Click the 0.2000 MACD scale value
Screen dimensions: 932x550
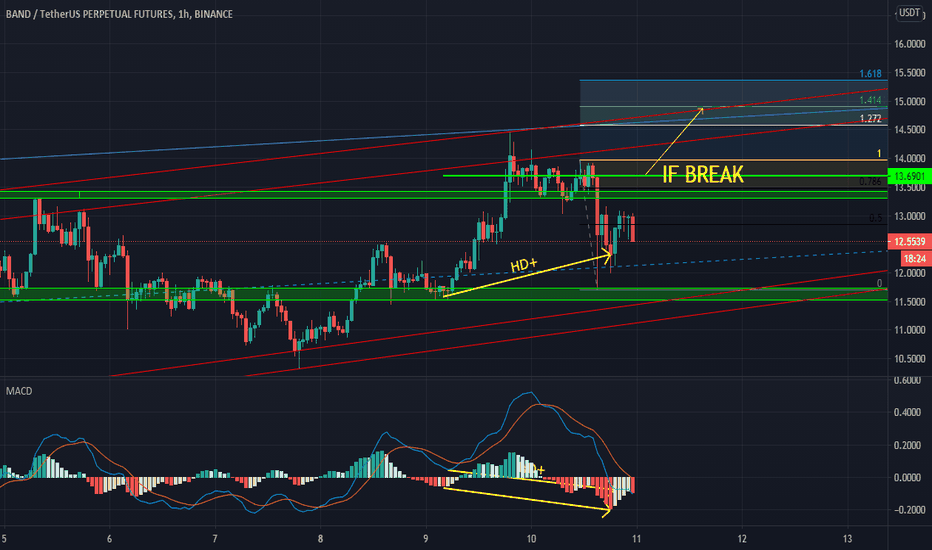pyautogui.click(x=909, y=445)
